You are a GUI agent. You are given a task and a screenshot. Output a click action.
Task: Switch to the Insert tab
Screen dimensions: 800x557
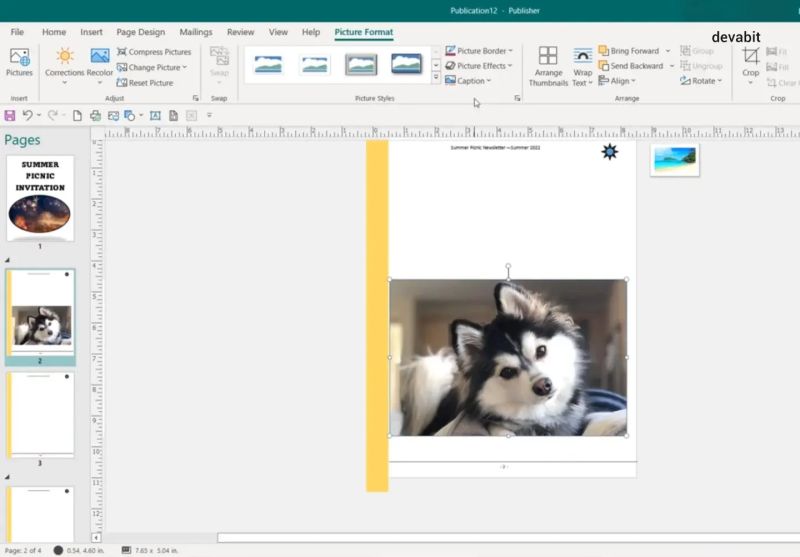(x=91, y=32)
